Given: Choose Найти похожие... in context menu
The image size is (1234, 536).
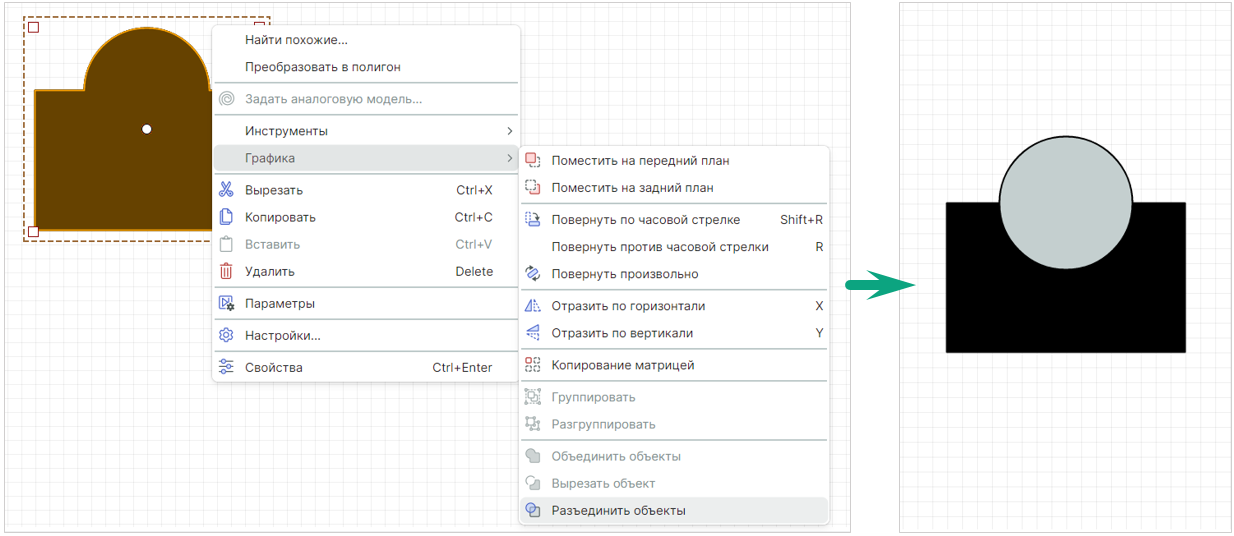Looking at the screenshot, I should coord(296,40).
